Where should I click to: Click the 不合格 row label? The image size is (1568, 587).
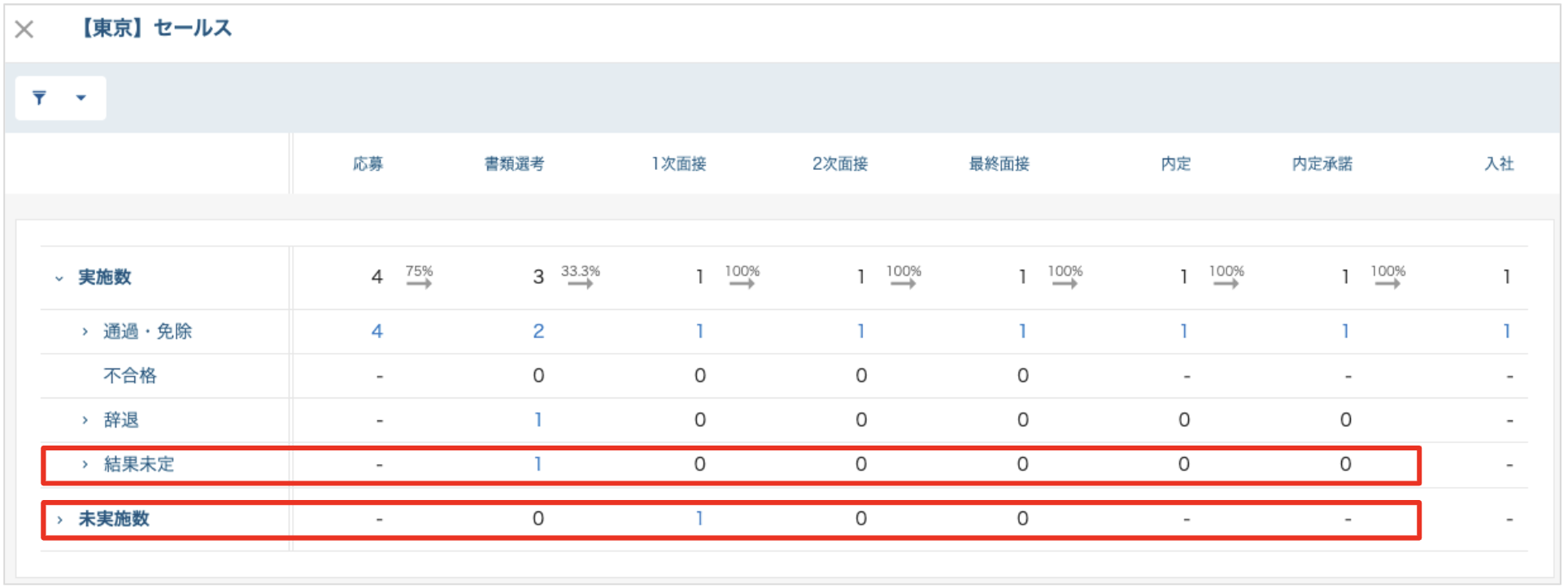[x=130, y=376]
